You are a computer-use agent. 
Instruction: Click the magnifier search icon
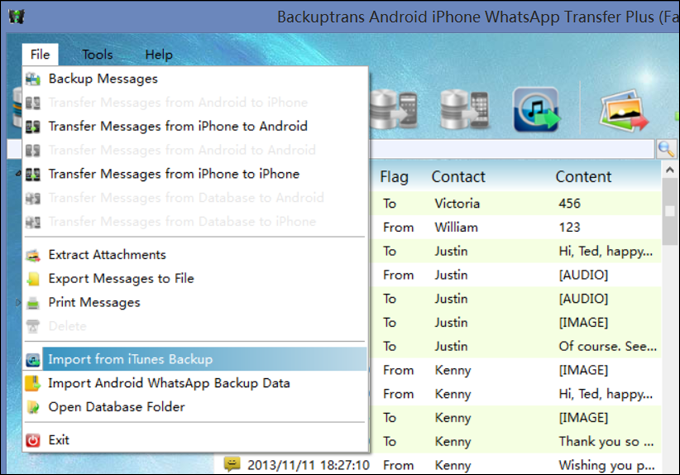pyautogui.click(x=666, y=149)
